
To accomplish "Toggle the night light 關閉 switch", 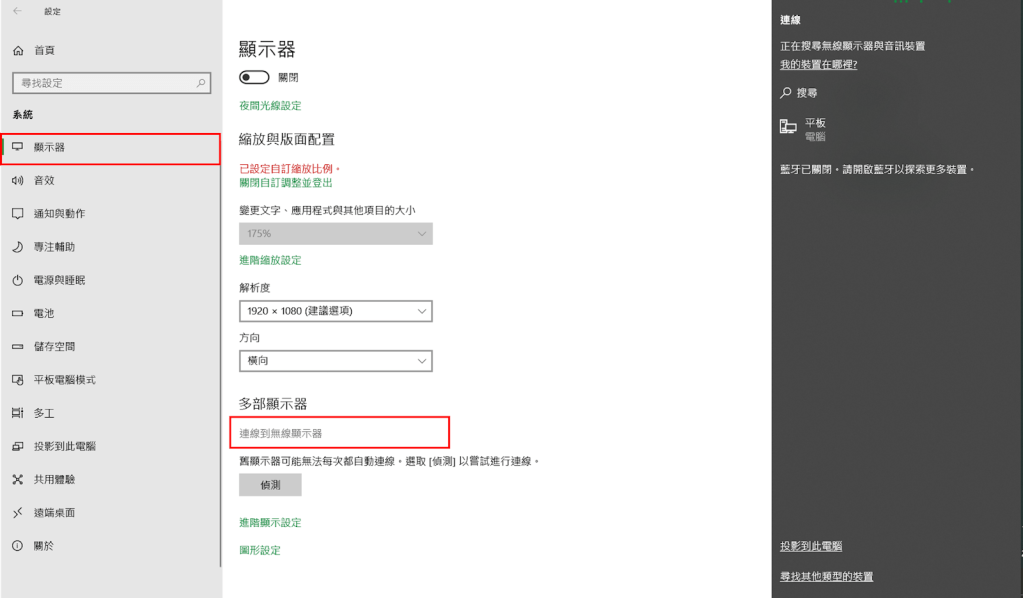I will (x=254, y=77).
